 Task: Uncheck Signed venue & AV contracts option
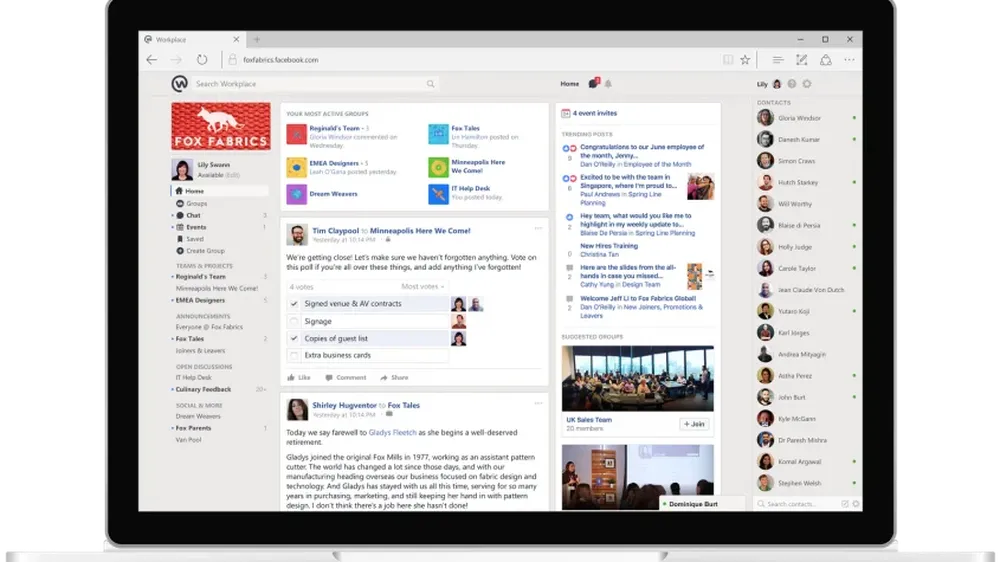tap(294, 303)
